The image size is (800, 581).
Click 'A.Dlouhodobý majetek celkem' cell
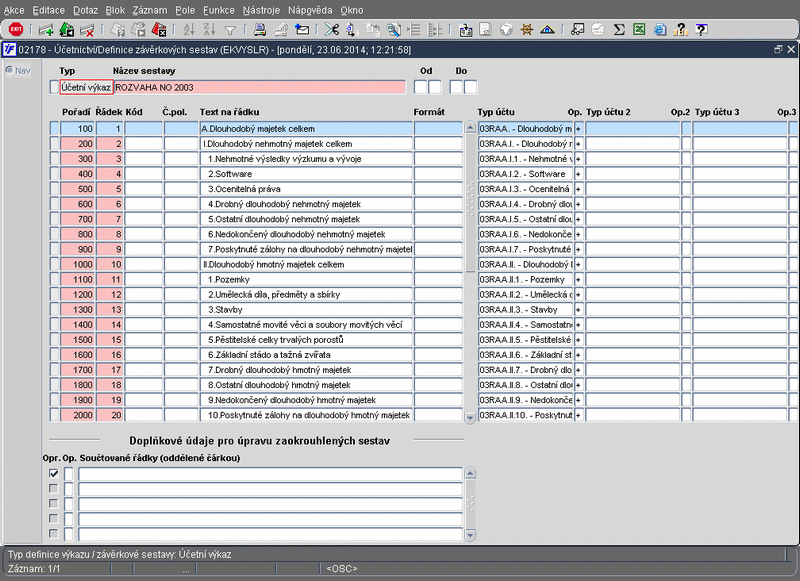click(x=306, y=129)
